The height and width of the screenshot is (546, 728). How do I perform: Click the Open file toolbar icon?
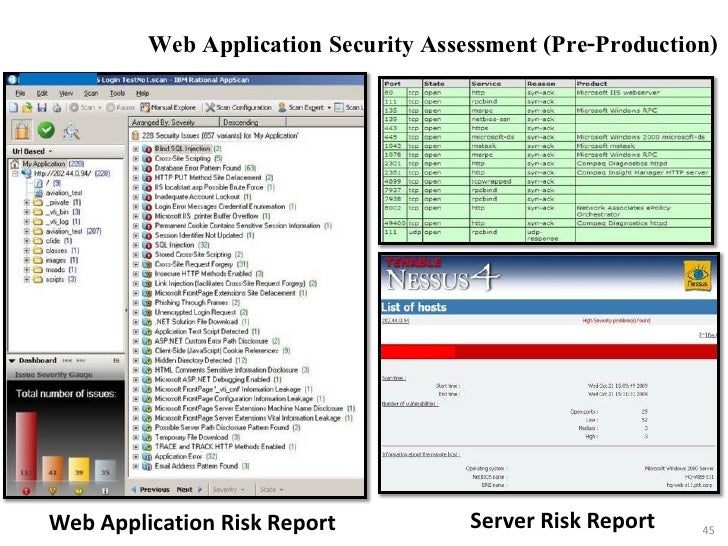tap(27, 108)
